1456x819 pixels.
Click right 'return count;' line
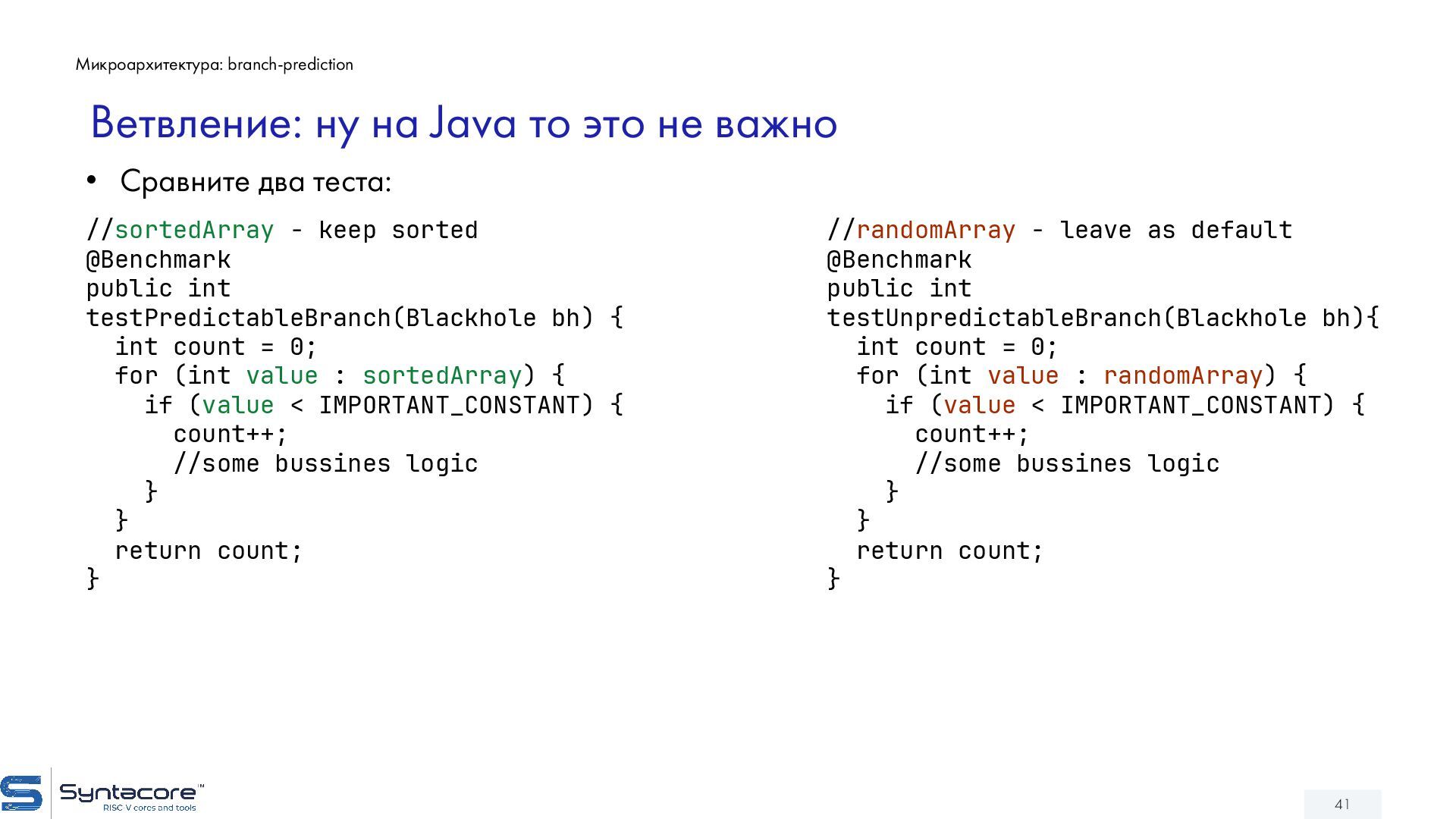tap(949, 551)
